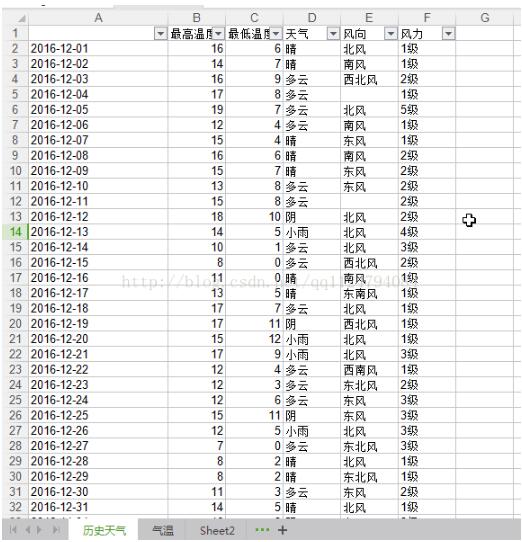The width and height of the screenshot is (522, 542).
Task: Click the 4级 cell for 2016-12-13
Action: [x=427, y=232]
